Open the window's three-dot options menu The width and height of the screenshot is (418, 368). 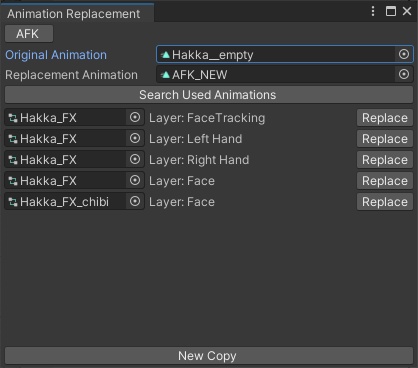pos(373,11)
